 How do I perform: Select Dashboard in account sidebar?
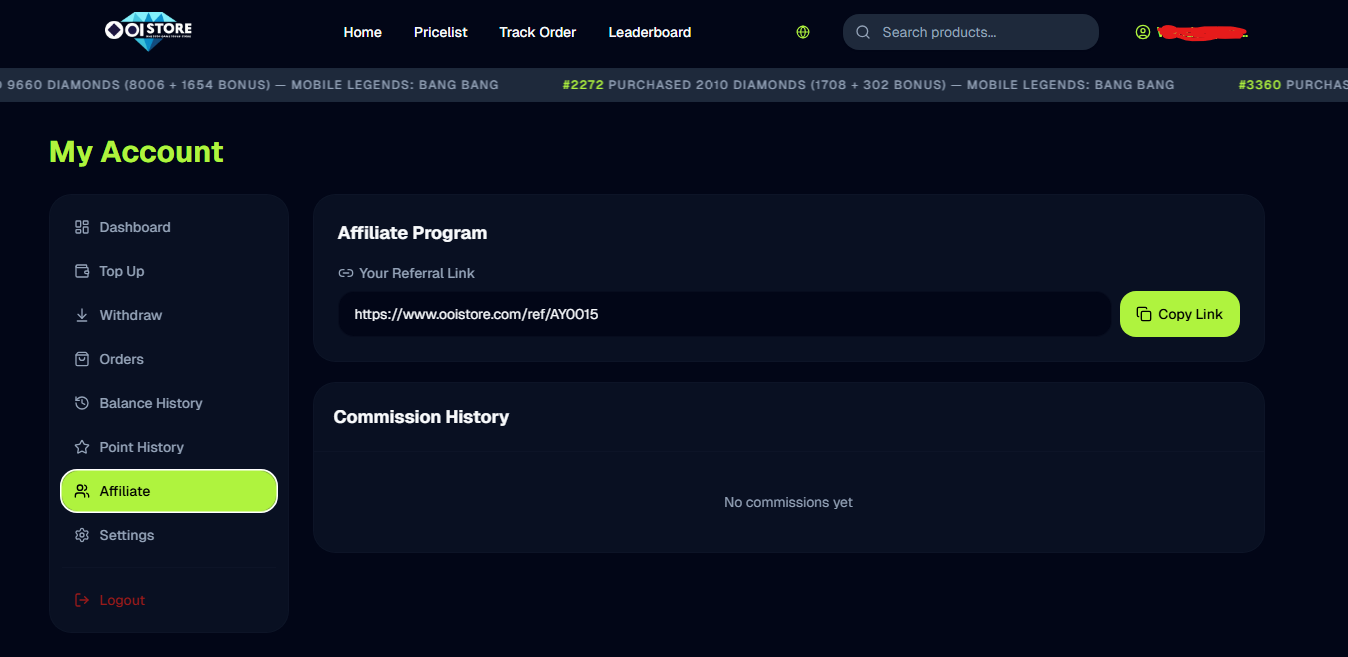click(x=169, y=227)
